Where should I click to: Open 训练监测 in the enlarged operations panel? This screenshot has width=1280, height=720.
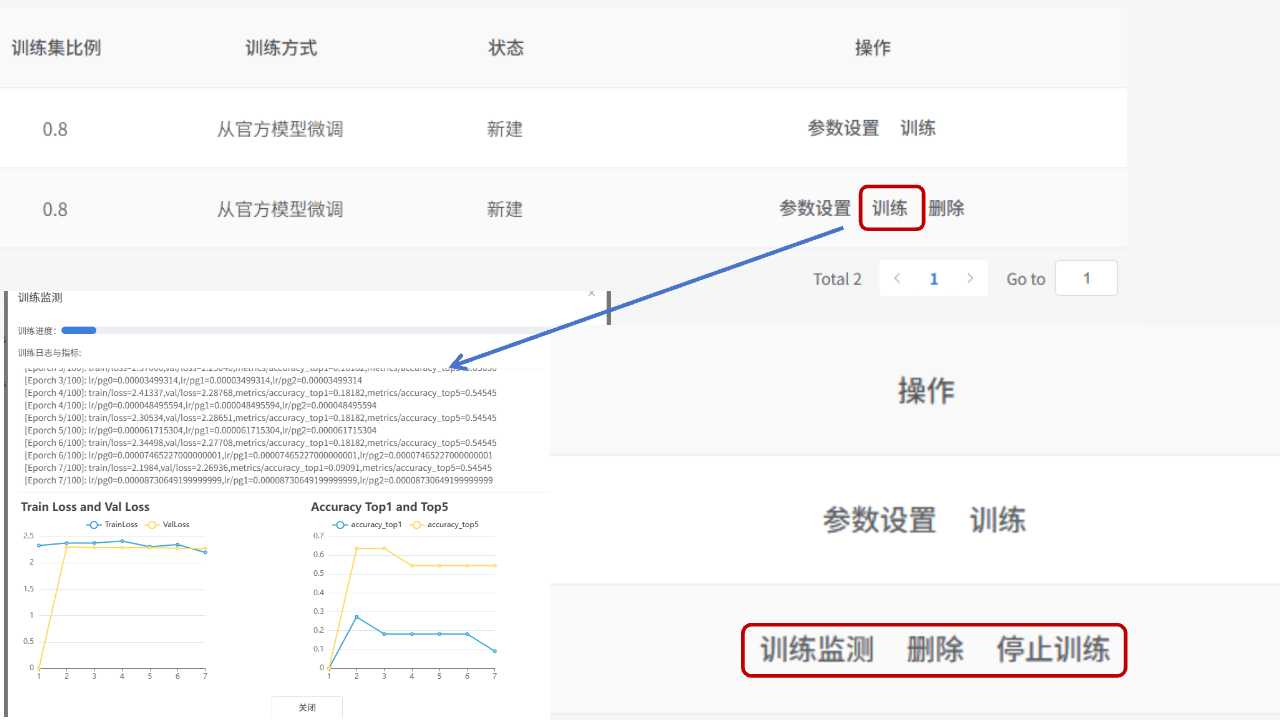[x=816, y=649]
